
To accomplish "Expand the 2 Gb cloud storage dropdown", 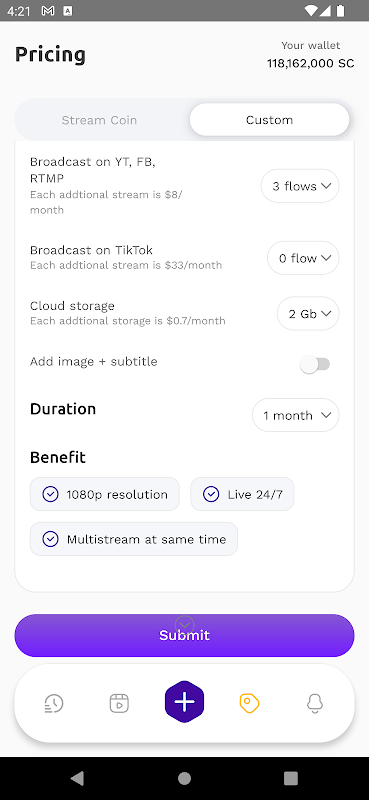I will point(308,314).
